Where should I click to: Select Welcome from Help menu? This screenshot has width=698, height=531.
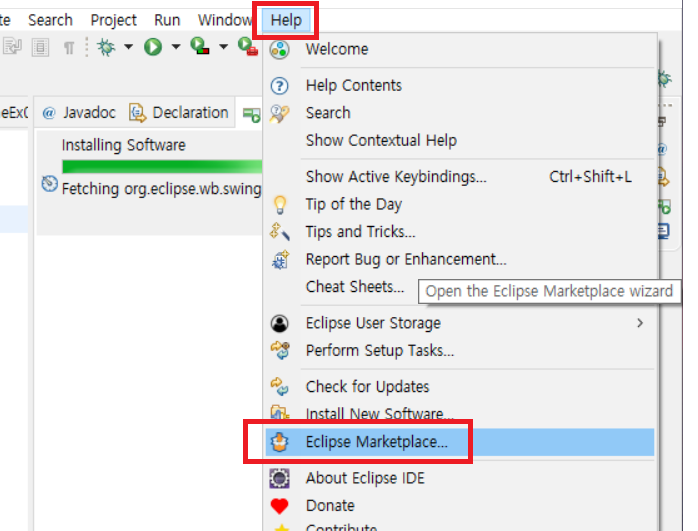click(460, 49)
